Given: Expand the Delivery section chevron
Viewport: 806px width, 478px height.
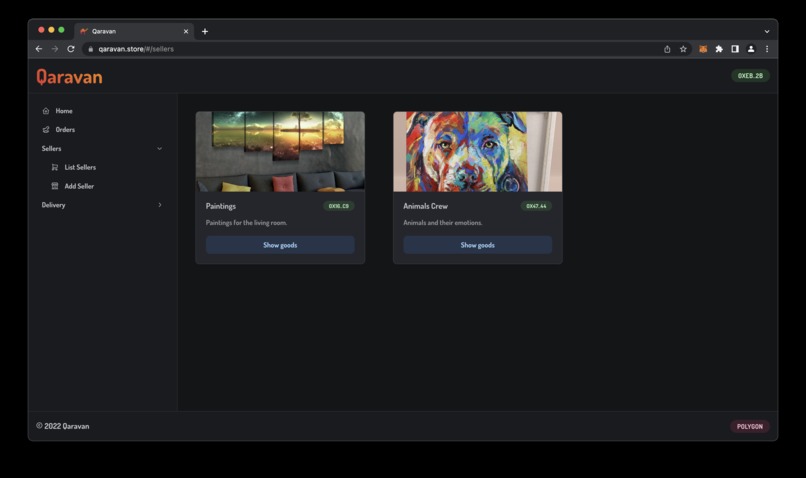Looking at the screenshot, I should click(160, 205).
